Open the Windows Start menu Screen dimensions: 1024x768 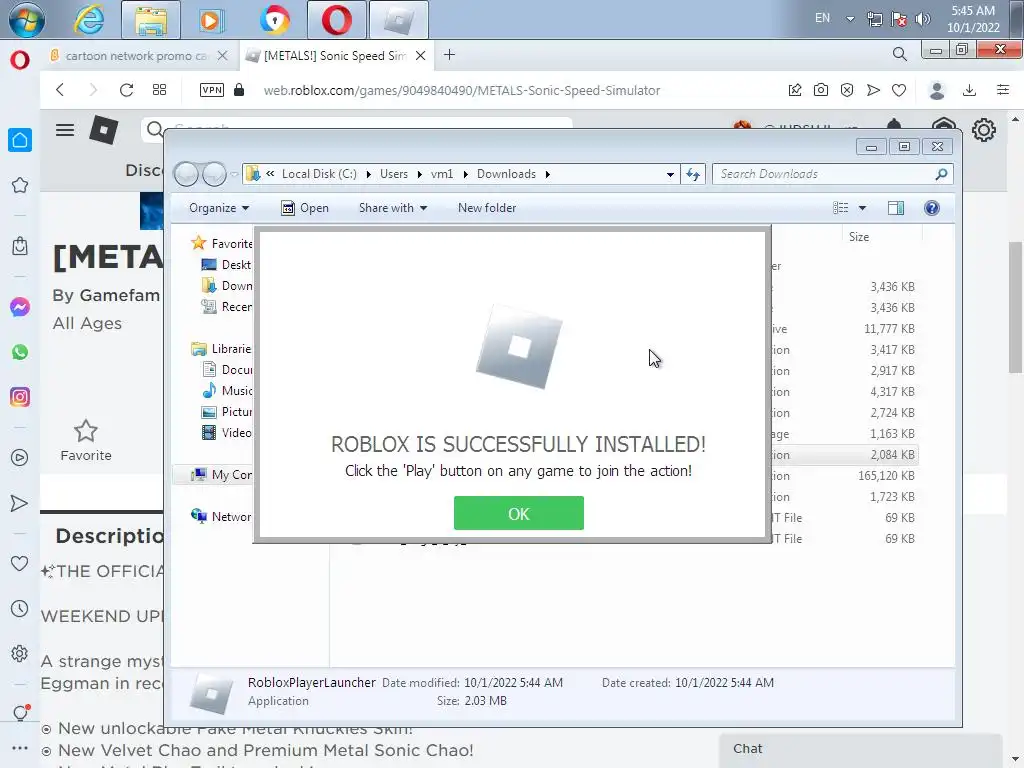coord(27,19)
